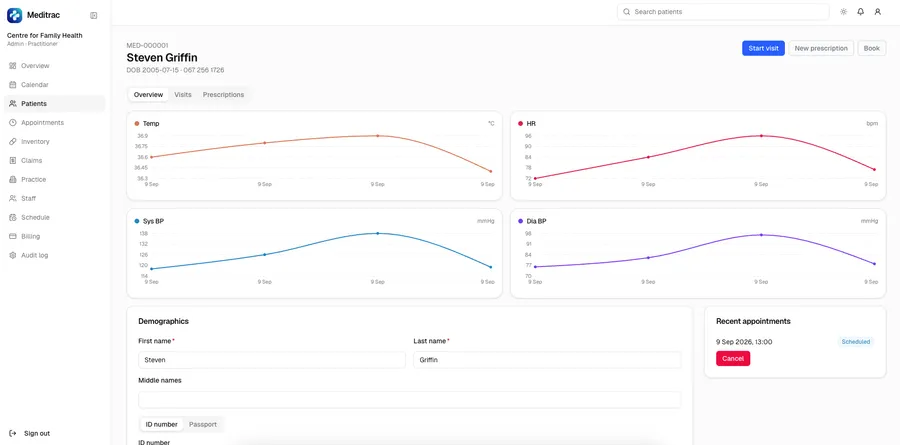Click the Demographics heading

click(164, 322)
